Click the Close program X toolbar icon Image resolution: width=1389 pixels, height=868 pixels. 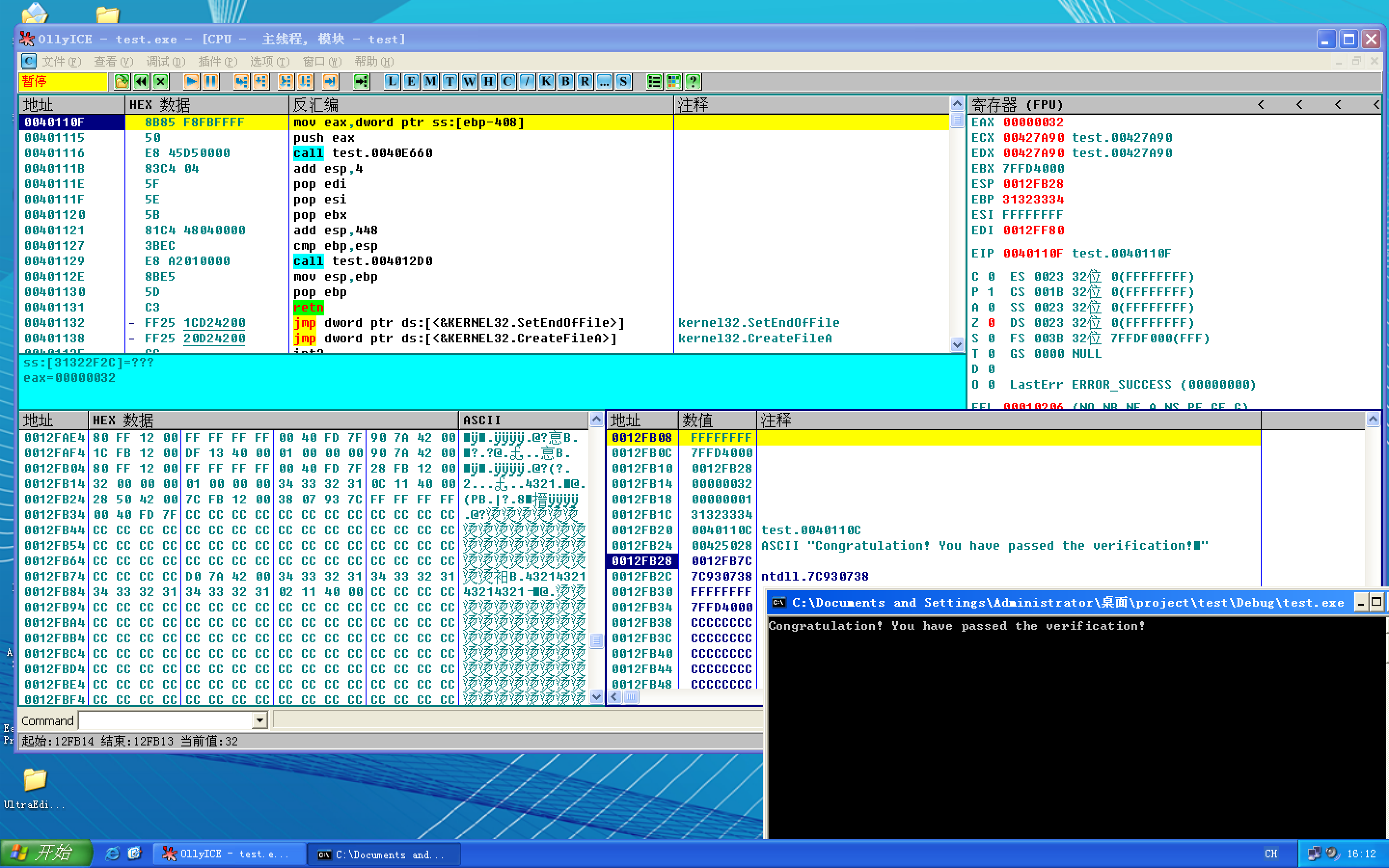click(x=161, y=81)
